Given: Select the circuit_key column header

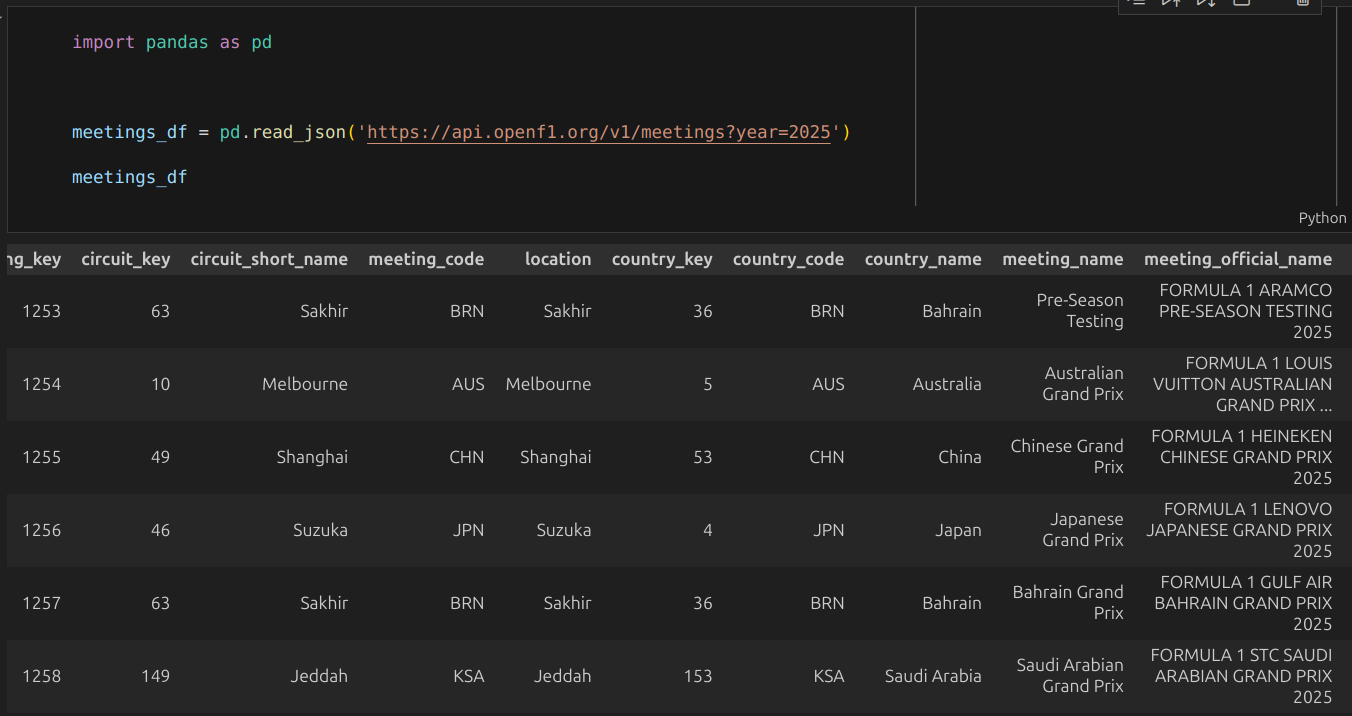Looking at the screenshot, I should coord(126,259).
